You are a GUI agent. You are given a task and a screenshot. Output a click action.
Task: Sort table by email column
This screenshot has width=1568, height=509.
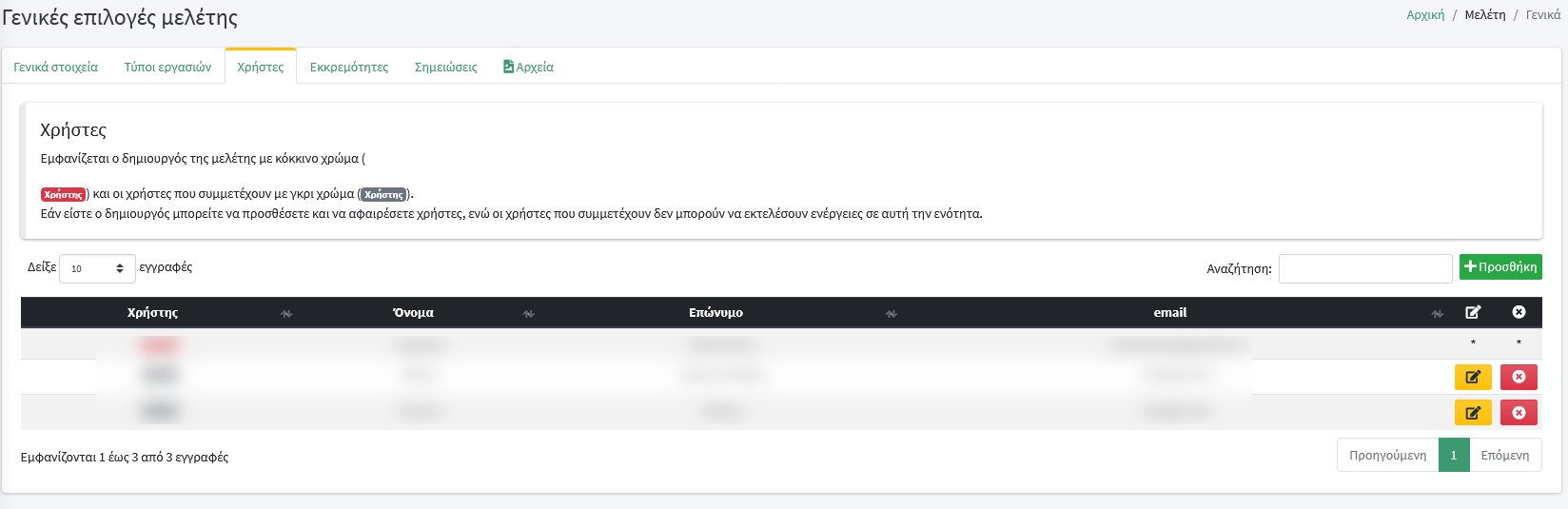coord(1169,313)
